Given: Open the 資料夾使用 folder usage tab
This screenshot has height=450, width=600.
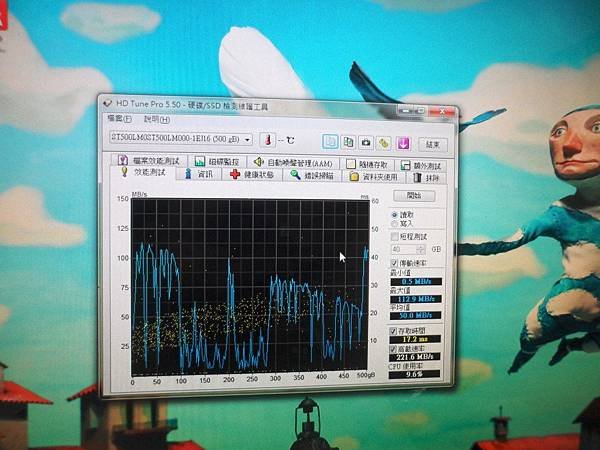Looking at the screenshot, I should tap(374, 177).
